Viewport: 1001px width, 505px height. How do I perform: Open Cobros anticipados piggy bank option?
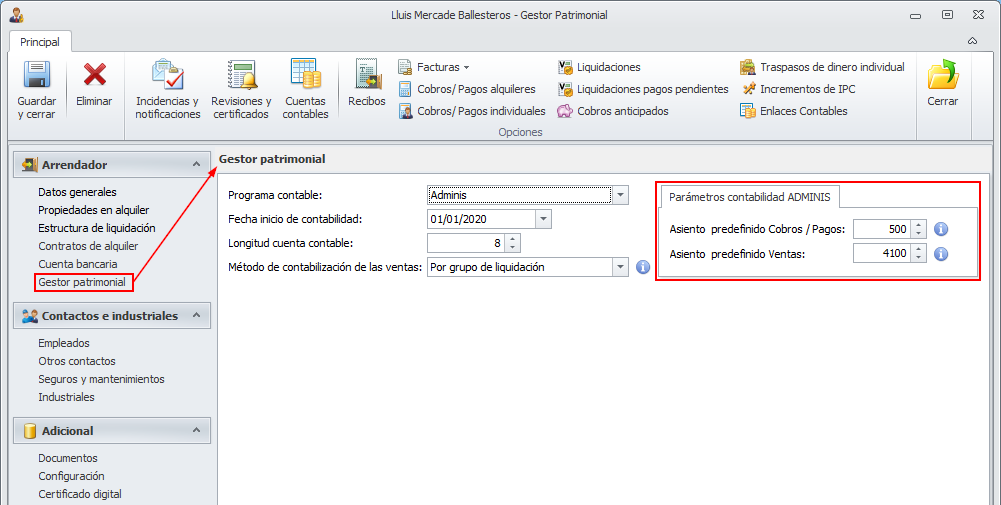pyautogui.click(x=613, y=111)
